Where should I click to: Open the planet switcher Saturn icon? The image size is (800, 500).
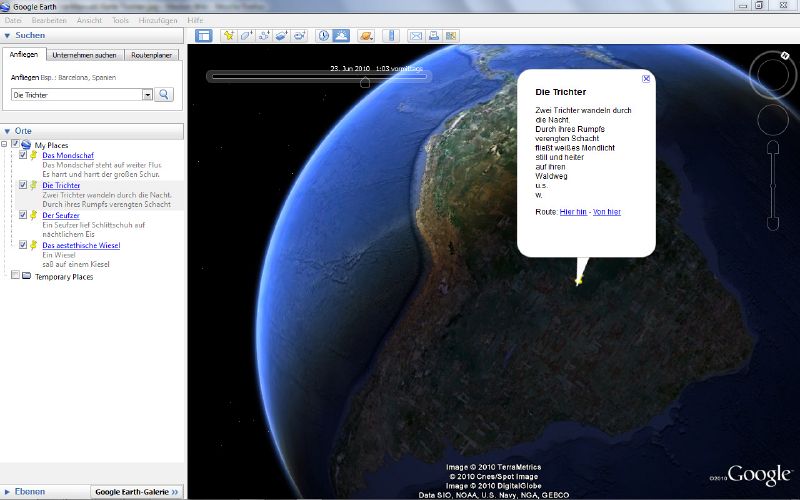pos(366,35)
